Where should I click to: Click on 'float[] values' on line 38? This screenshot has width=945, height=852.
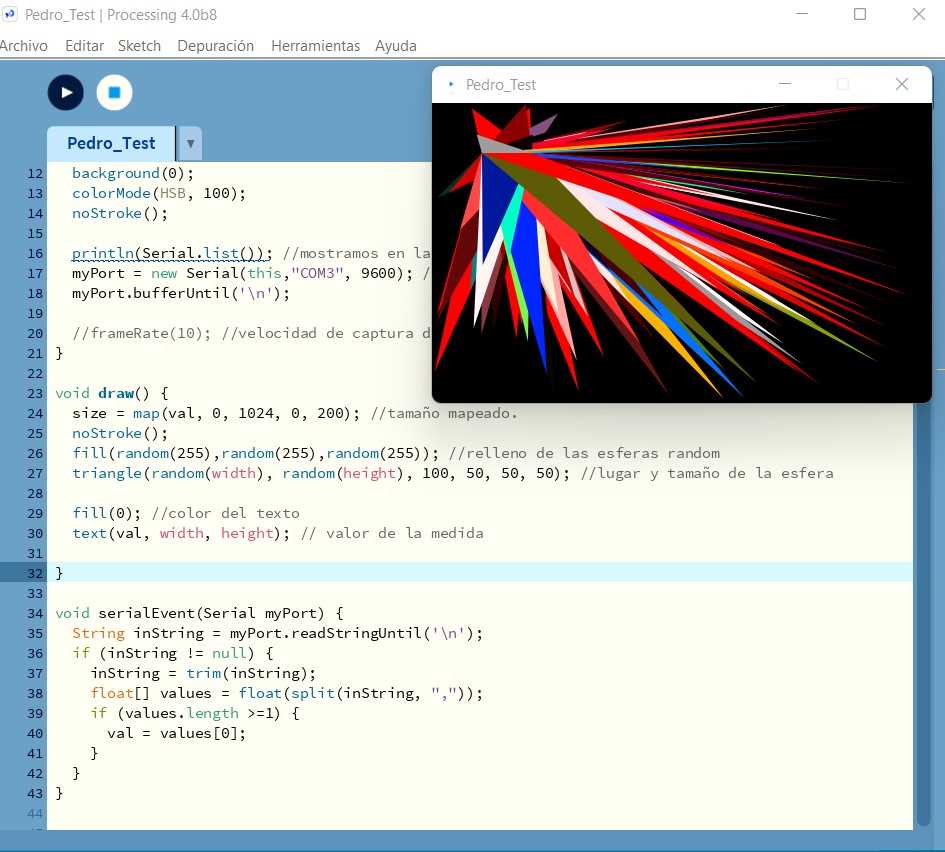pyautogui.click(x=151, y=694)
